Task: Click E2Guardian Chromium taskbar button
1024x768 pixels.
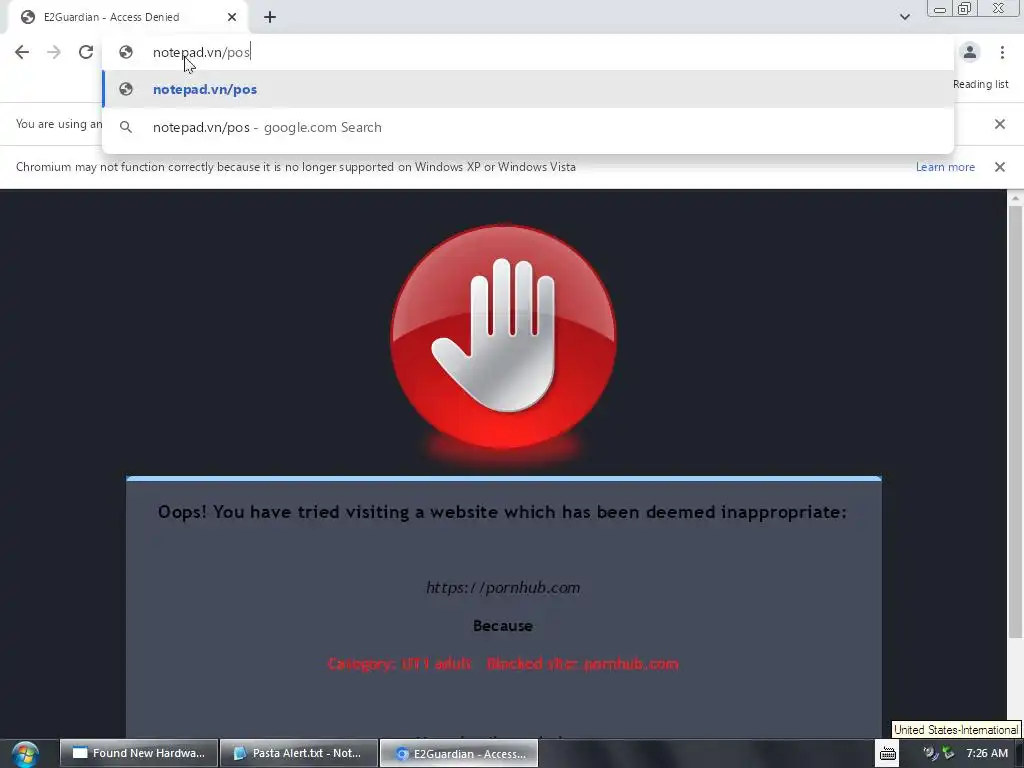Action: (459, 753)
